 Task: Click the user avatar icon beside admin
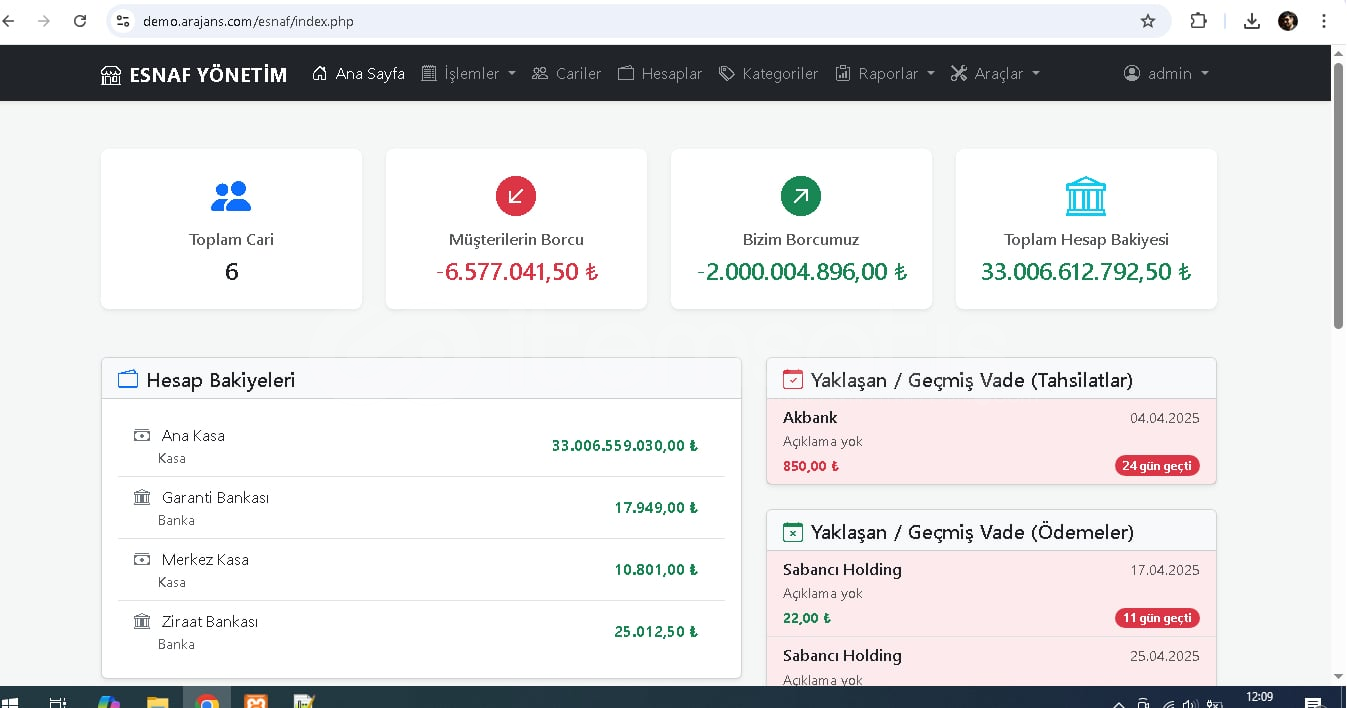click(x=1132, y=73)
